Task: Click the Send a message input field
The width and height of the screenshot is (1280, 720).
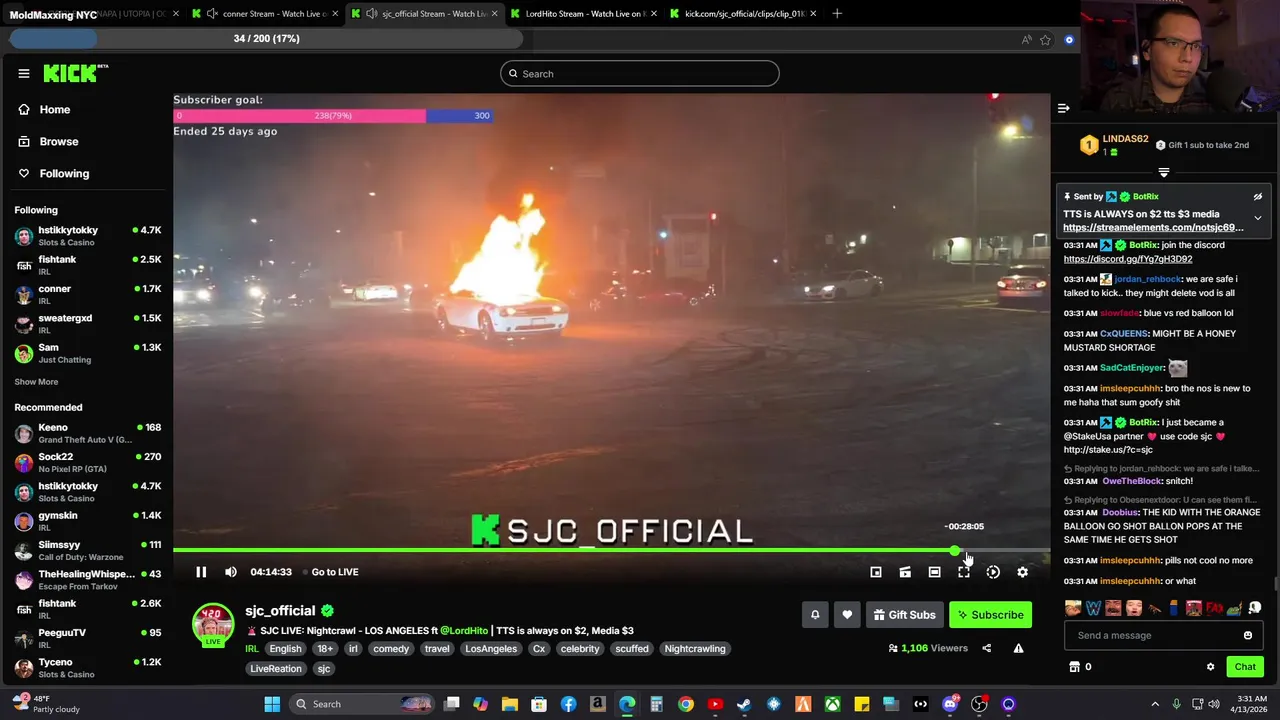Action: 1153,635
